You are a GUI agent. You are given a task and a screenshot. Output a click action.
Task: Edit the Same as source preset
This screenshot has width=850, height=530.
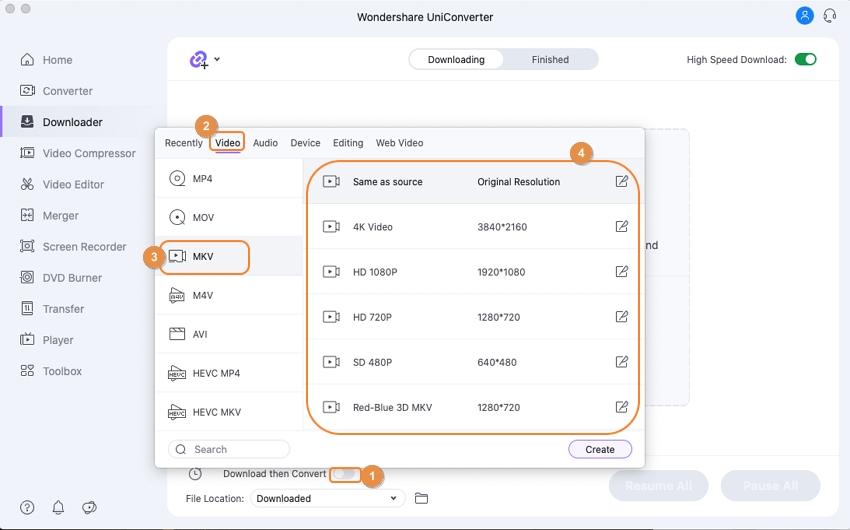tap(622, 182)
